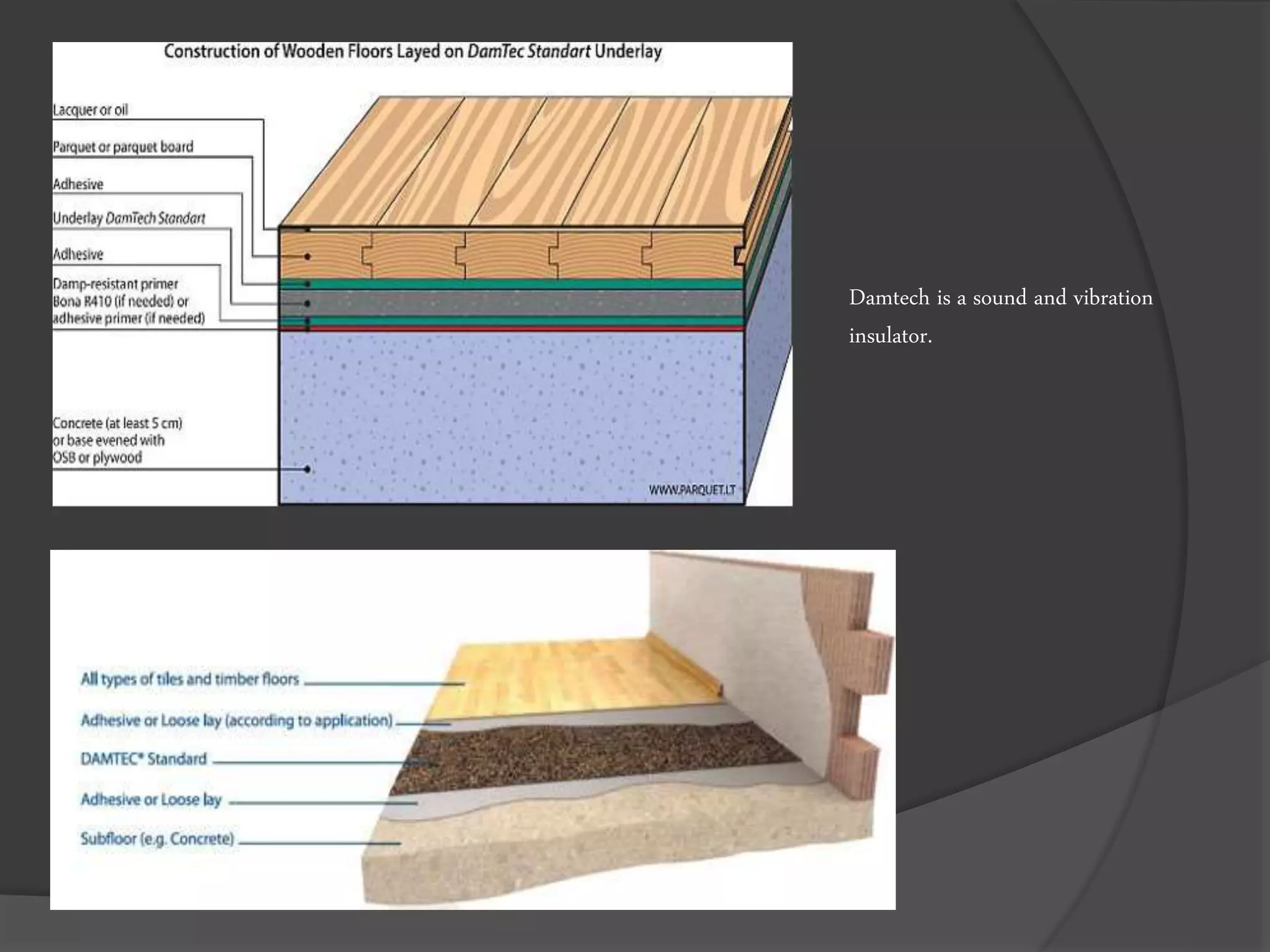Click the top wooden floor construction diagram
The height and width of the screenshot is (952, 1270).
pos(422,274)
